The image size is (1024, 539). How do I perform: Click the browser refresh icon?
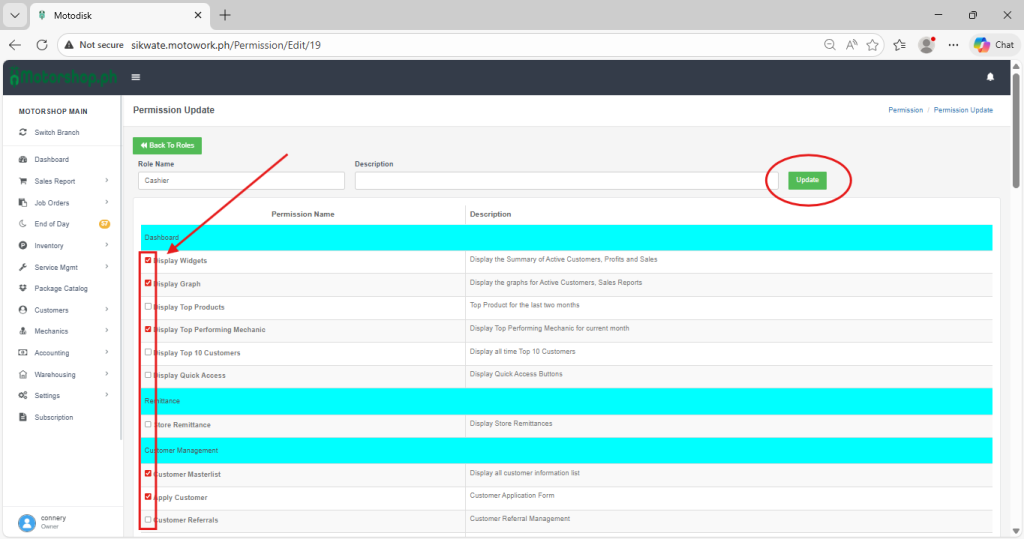[42, 45]
